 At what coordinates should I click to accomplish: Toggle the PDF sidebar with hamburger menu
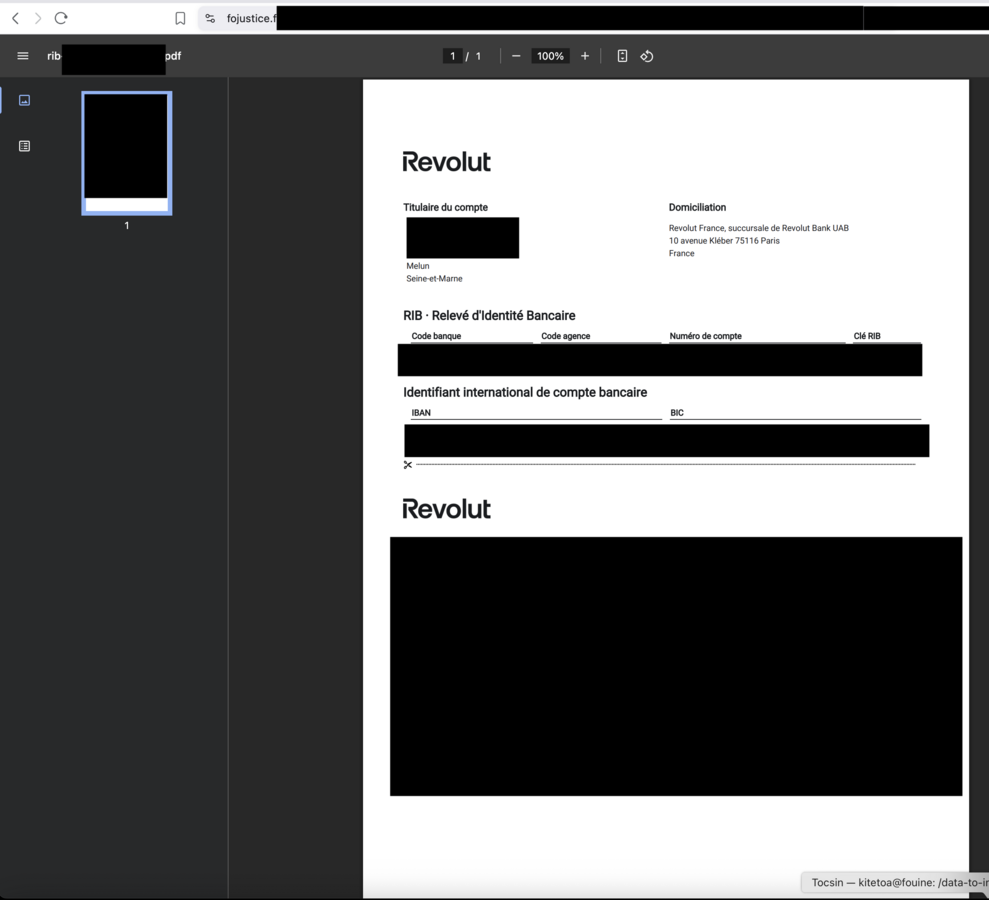point(23,56)
